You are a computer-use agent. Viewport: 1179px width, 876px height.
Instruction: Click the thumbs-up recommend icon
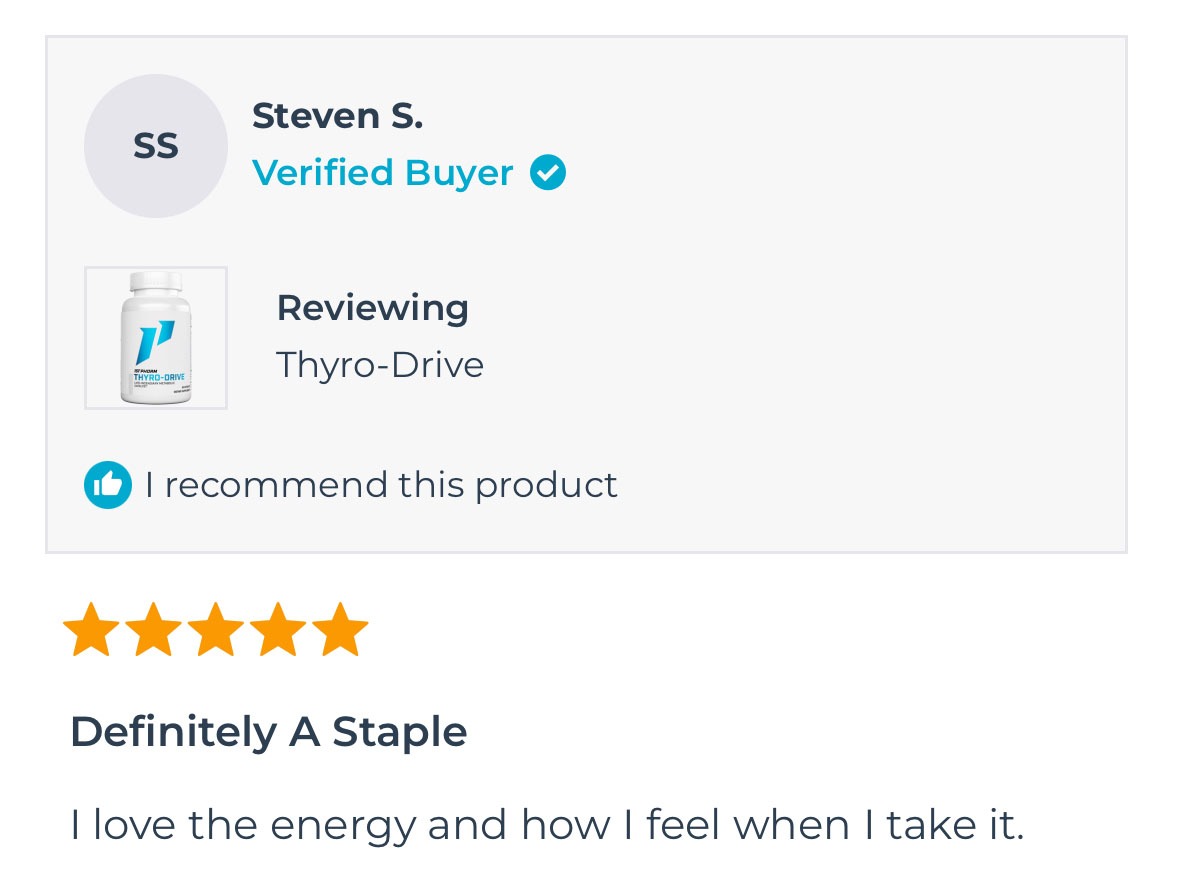coord(108,485)
